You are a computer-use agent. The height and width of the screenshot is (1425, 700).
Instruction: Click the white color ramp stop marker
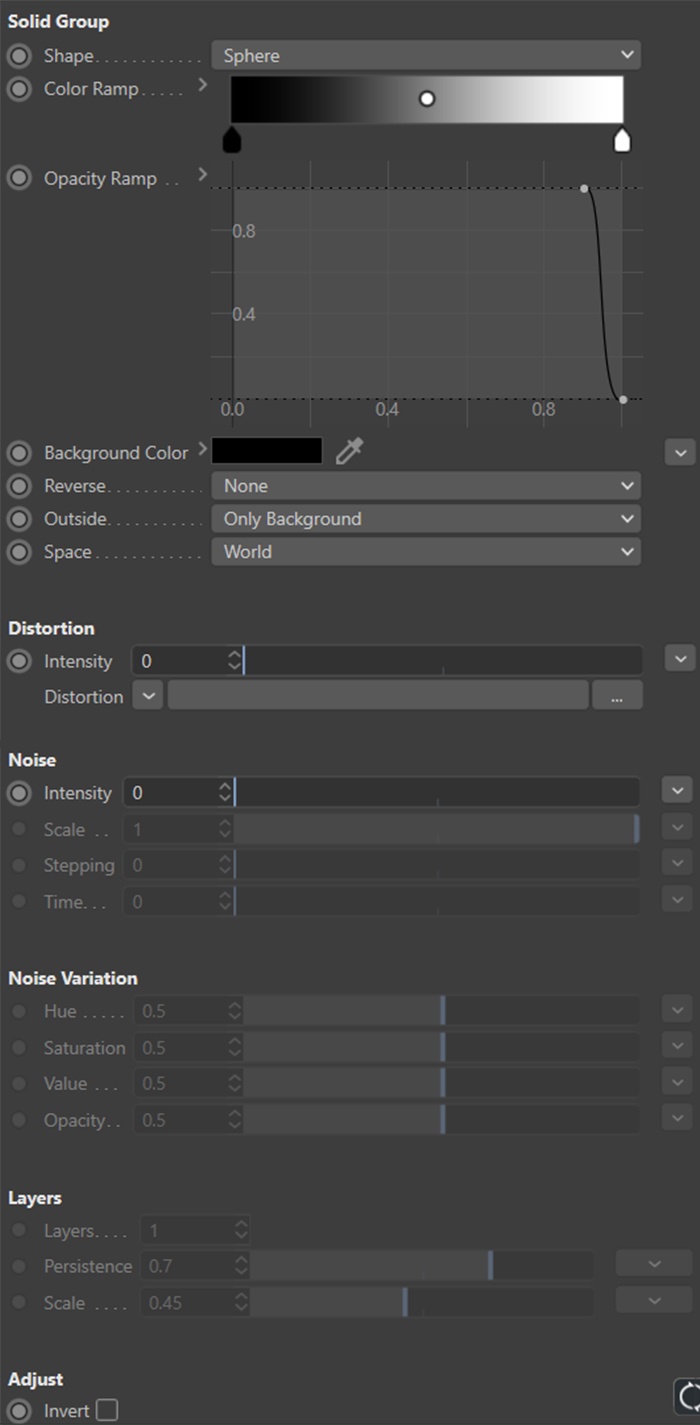coord(622,140)
